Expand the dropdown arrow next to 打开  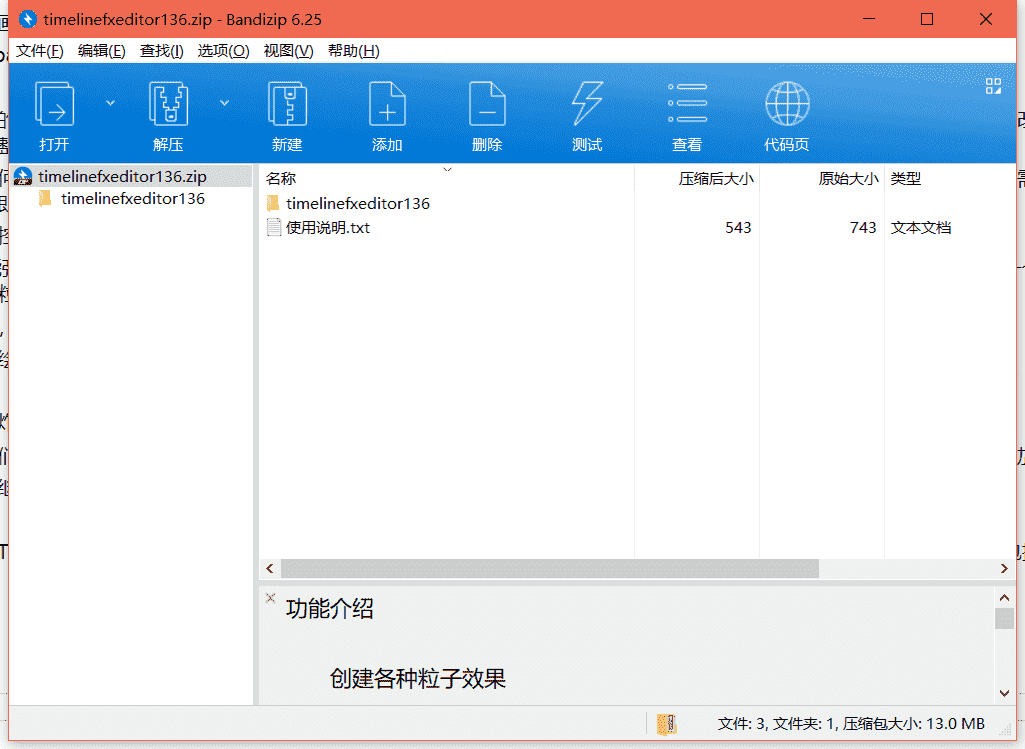point(110,103)
